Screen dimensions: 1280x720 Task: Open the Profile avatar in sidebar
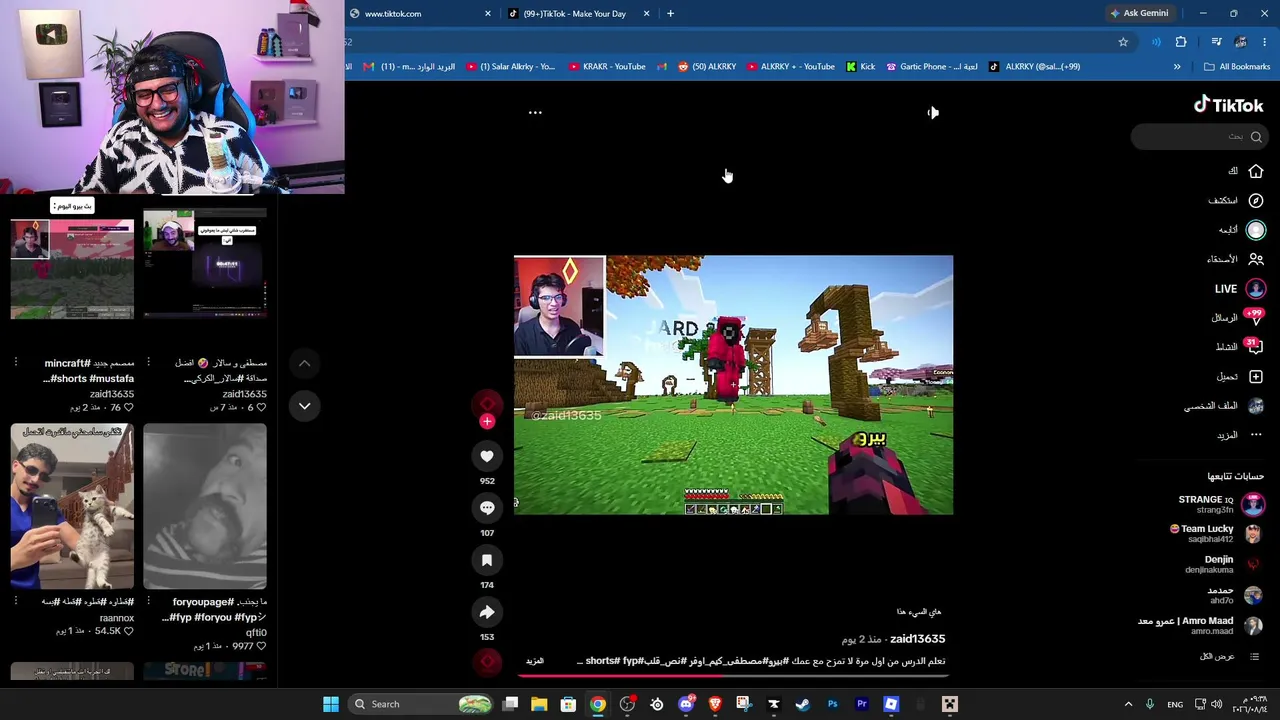pyautogui.click(x=1255, y=405)
